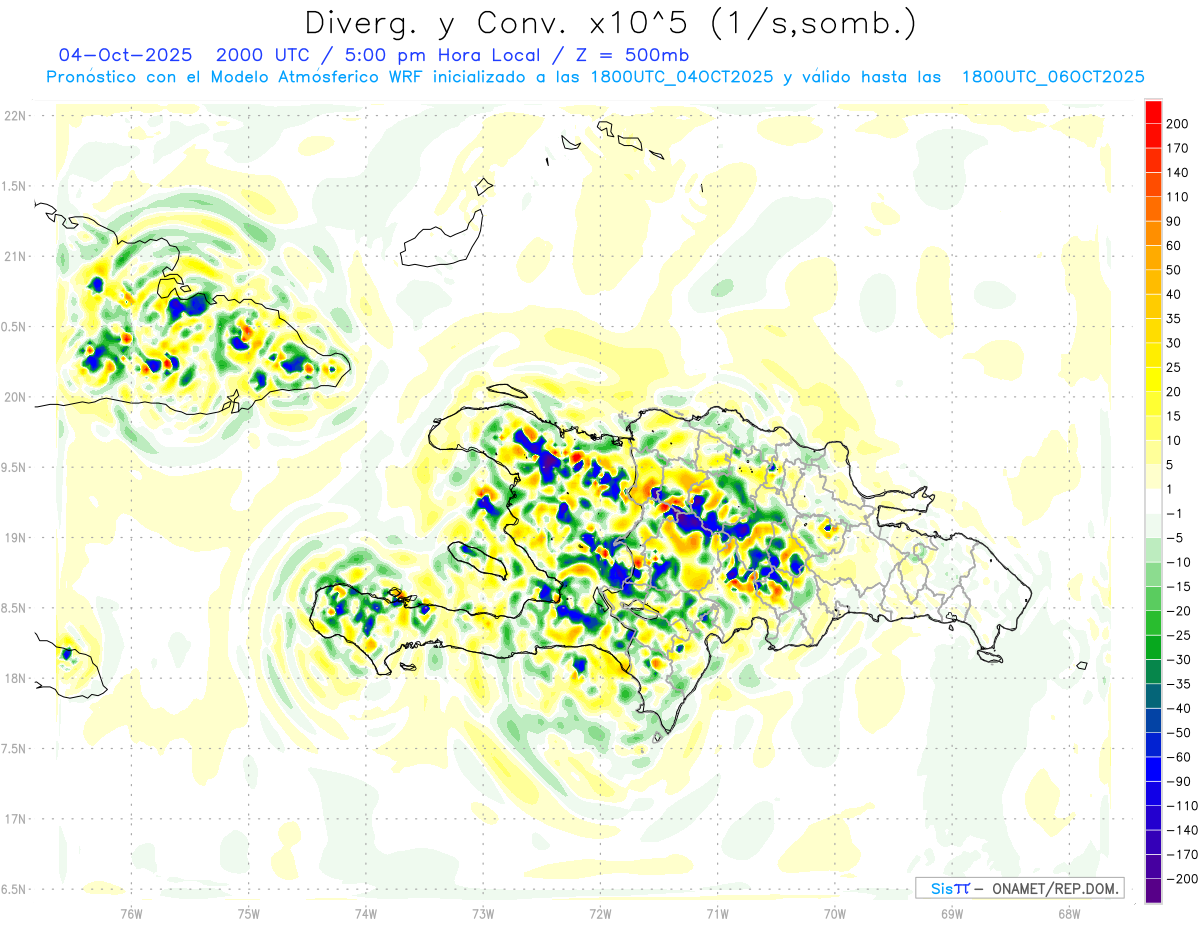The width and height of the screenshot is (1200, 927).
Task: Click the 72W longitude axis label
Action: (600, 913)
